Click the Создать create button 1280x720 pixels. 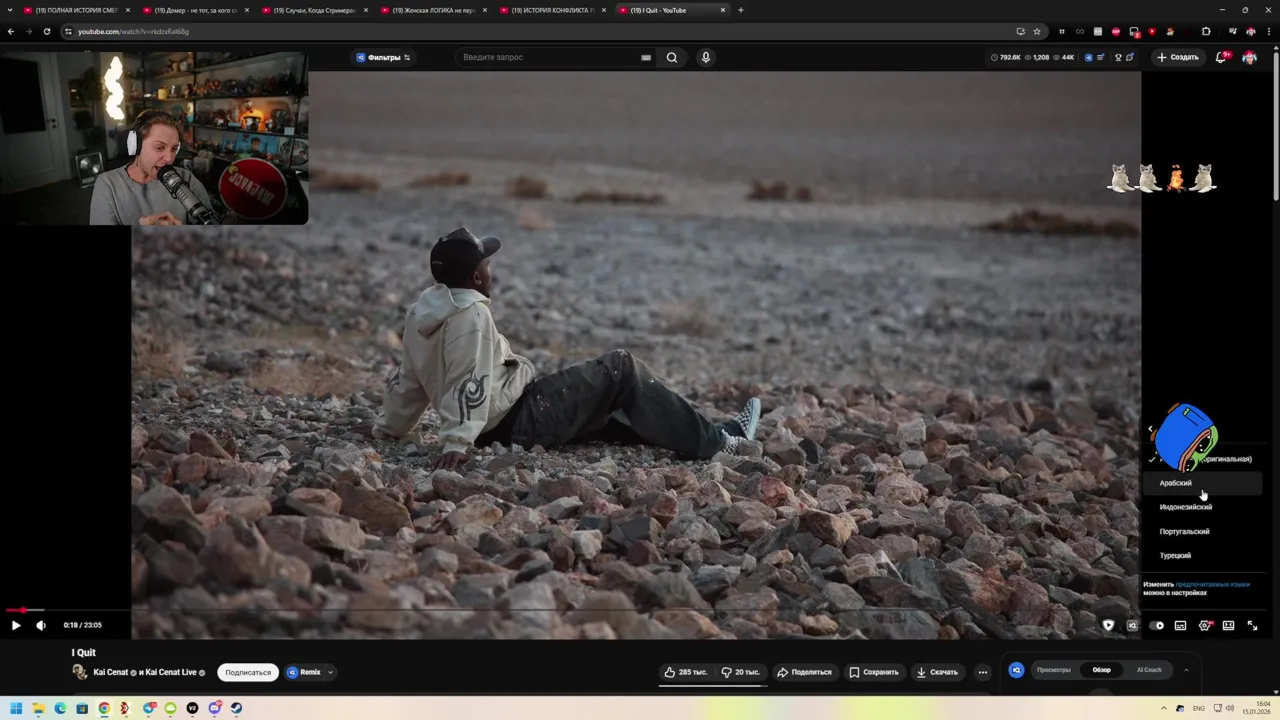click(1178, 57)
